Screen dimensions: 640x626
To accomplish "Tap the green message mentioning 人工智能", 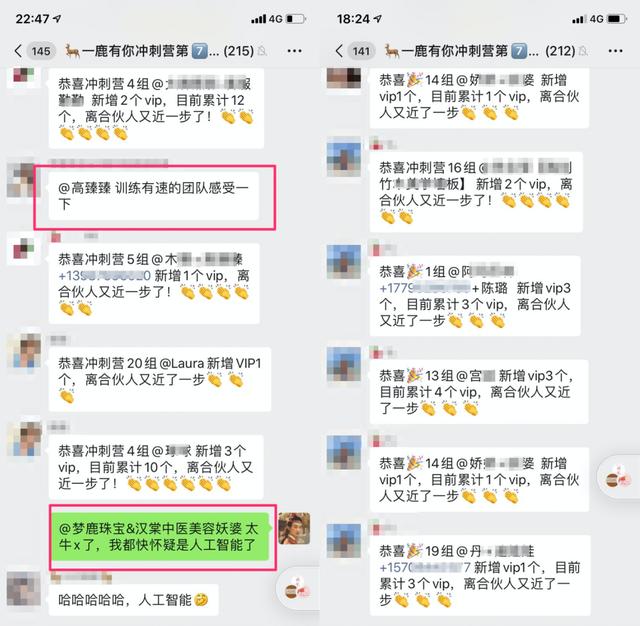I will pos(159,537).
